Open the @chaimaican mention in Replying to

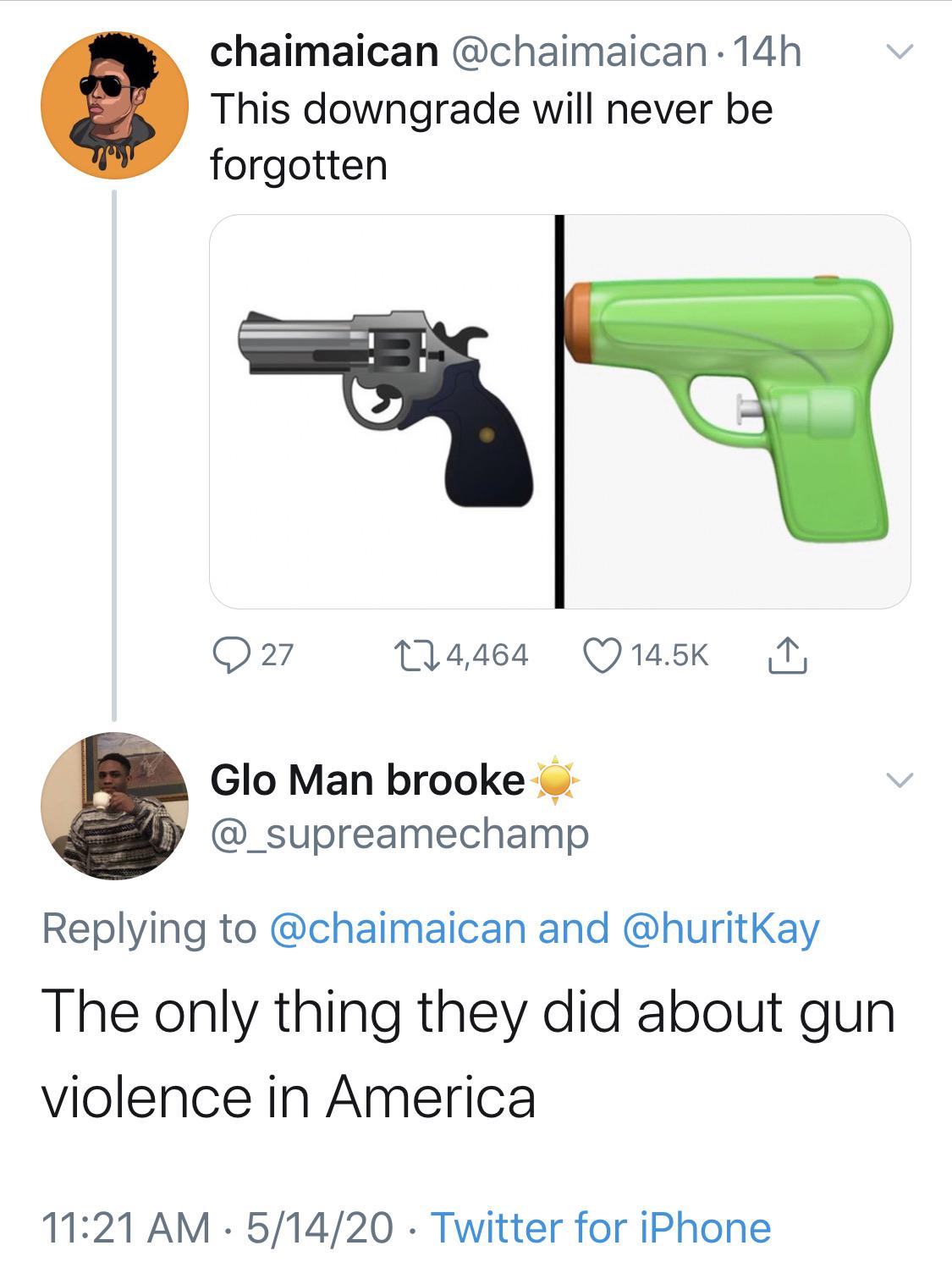[397, 927]
